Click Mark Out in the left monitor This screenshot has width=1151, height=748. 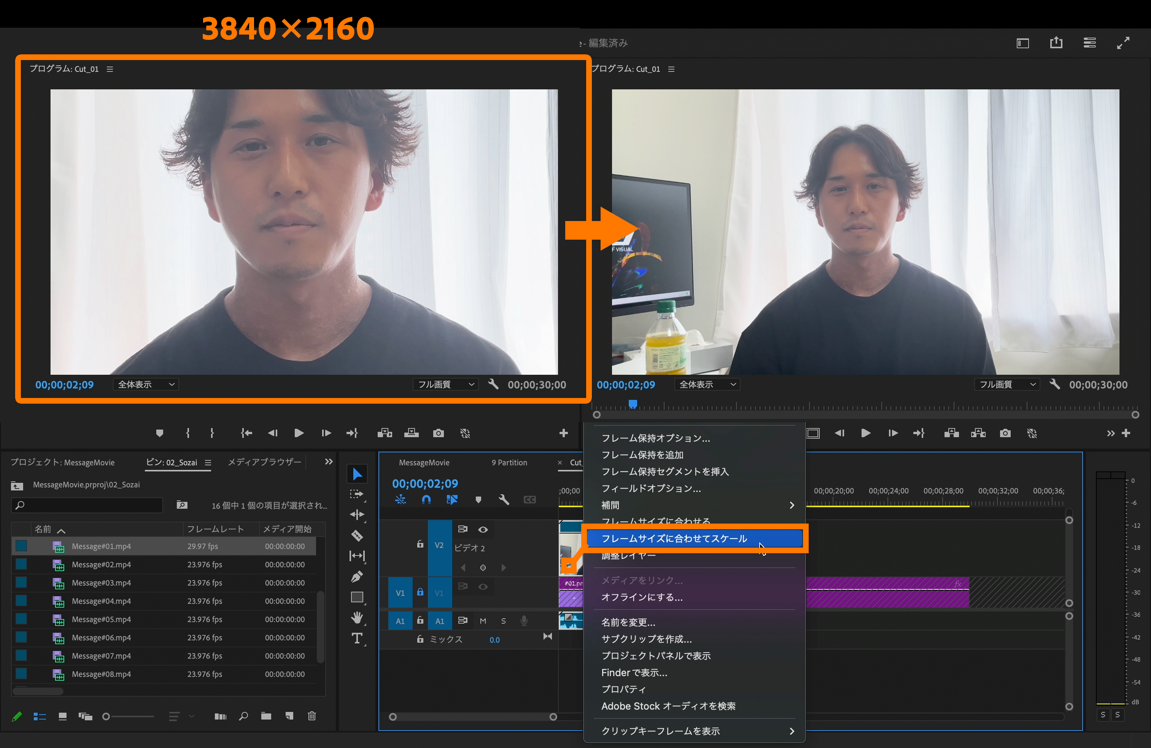tap(212, 434)
